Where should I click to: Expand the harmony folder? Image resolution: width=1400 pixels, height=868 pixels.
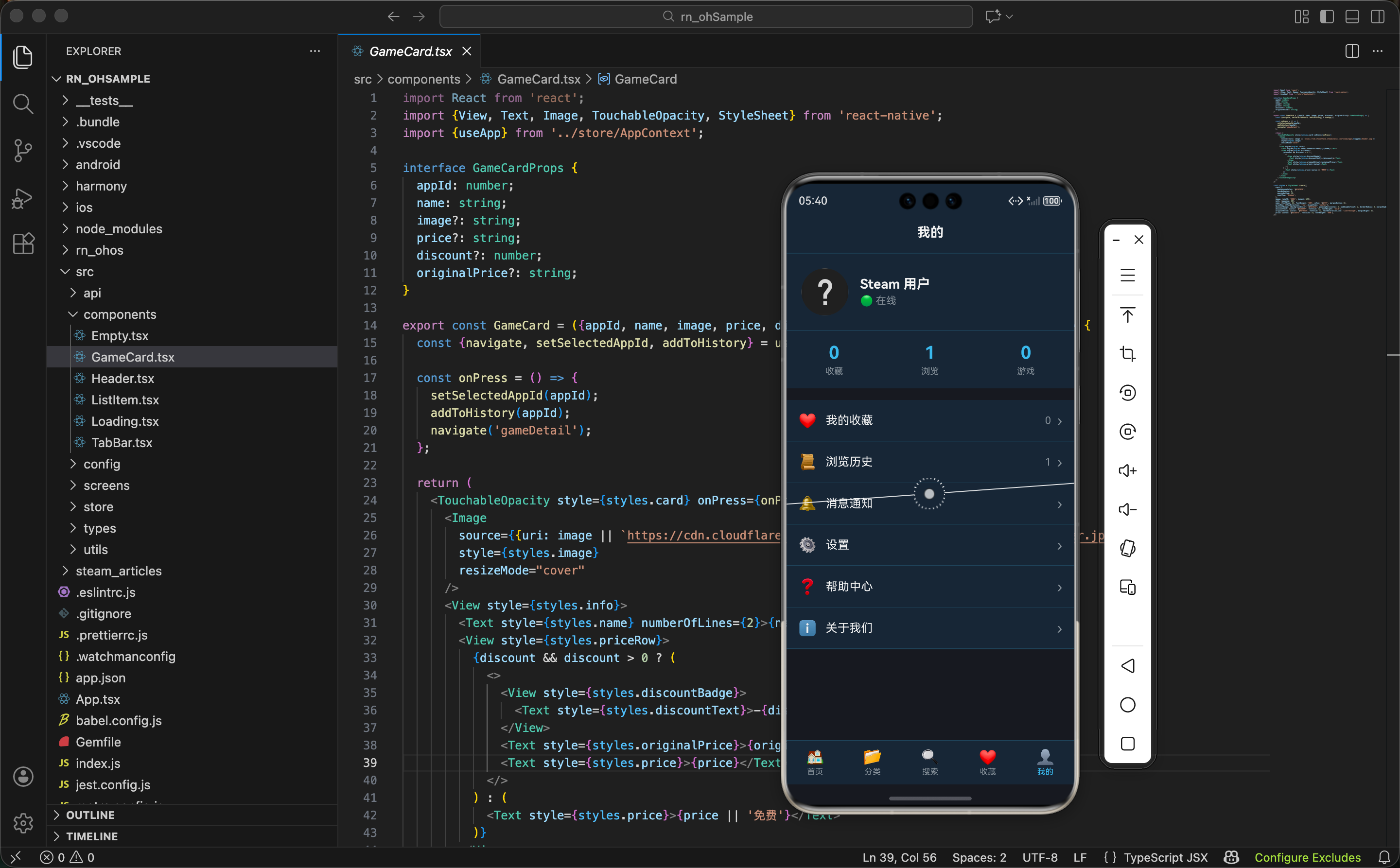(x=101, y=186)
